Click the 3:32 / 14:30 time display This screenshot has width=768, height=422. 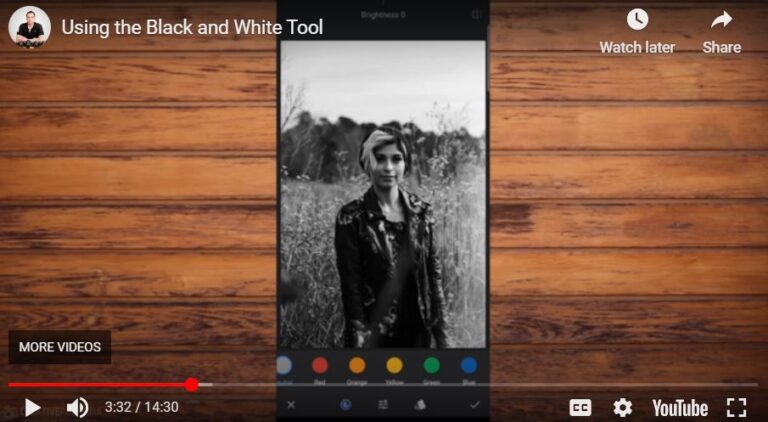pos(142,407)
